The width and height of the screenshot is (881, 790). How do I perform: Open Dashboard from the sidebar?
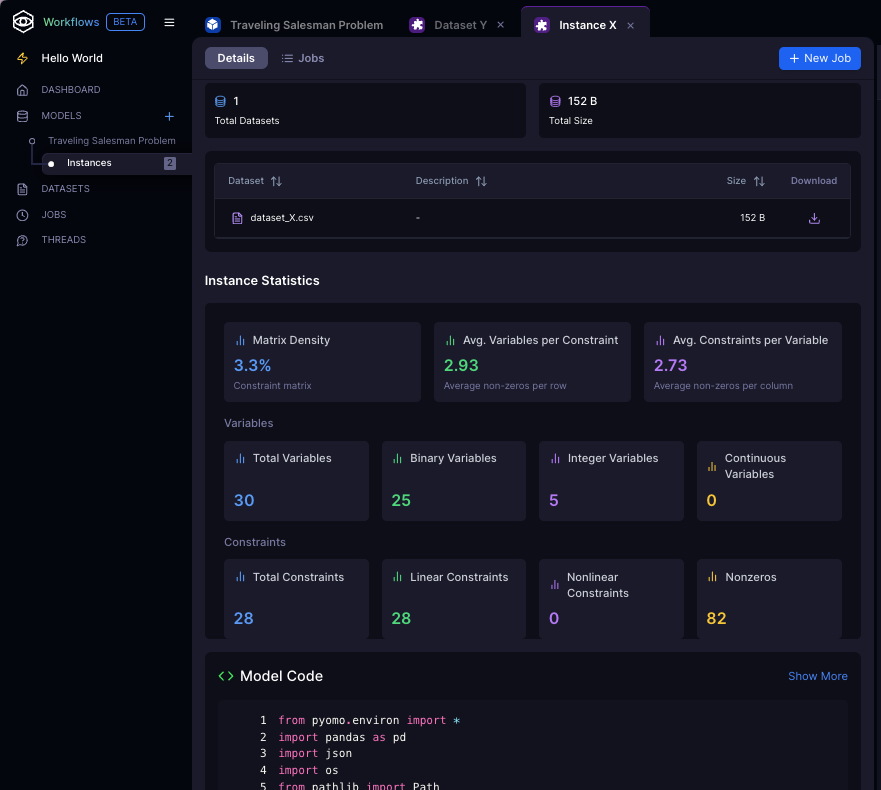(x=70, y=90)
